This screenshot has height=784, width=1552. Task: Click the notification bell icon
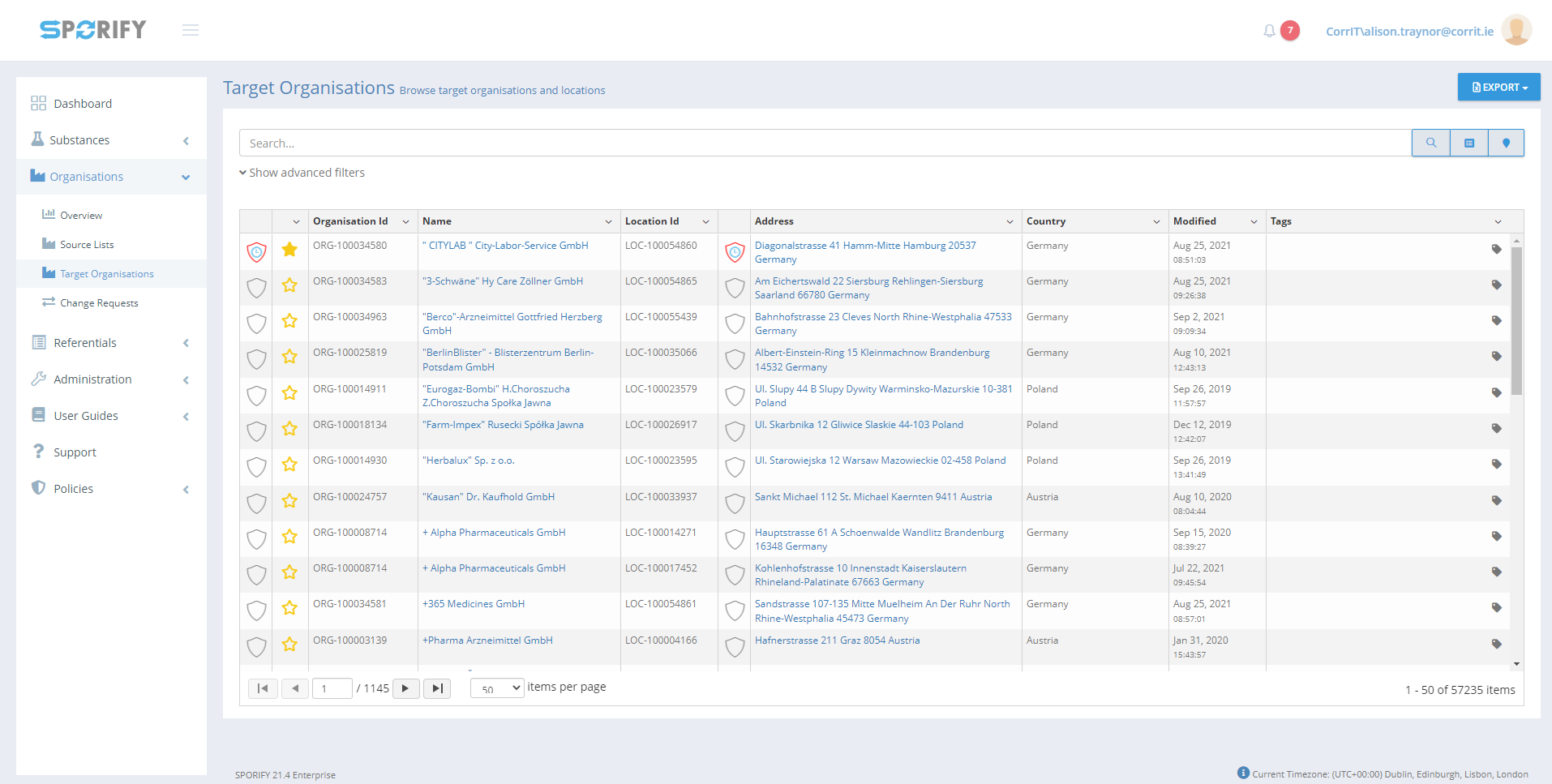1269,31
